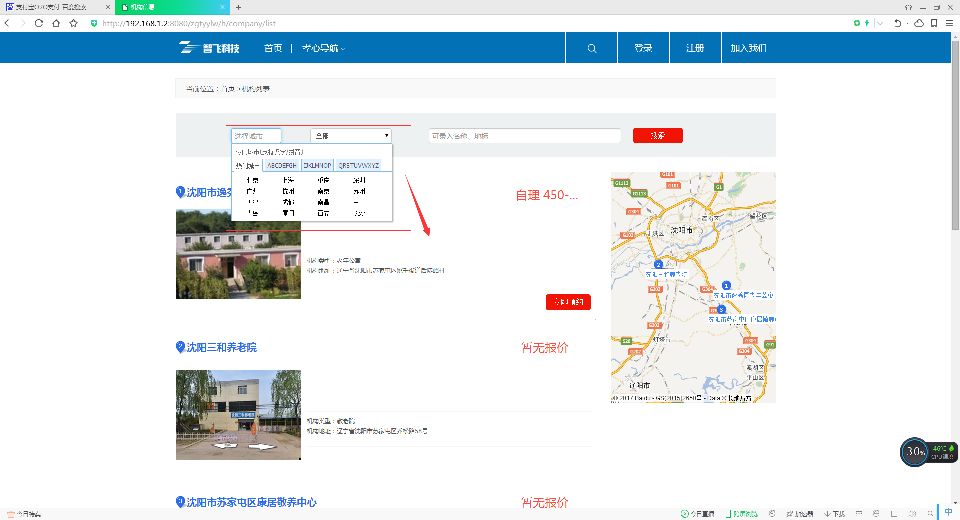Click the 智飞科技 logo
The image size is (960, 520).
click(x=209, y=48)
